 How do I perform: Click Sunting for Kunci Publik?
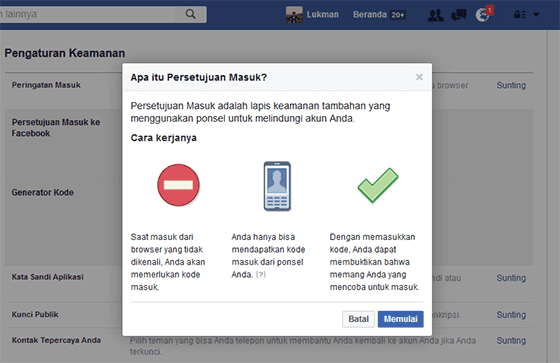(x=511, y=315)
